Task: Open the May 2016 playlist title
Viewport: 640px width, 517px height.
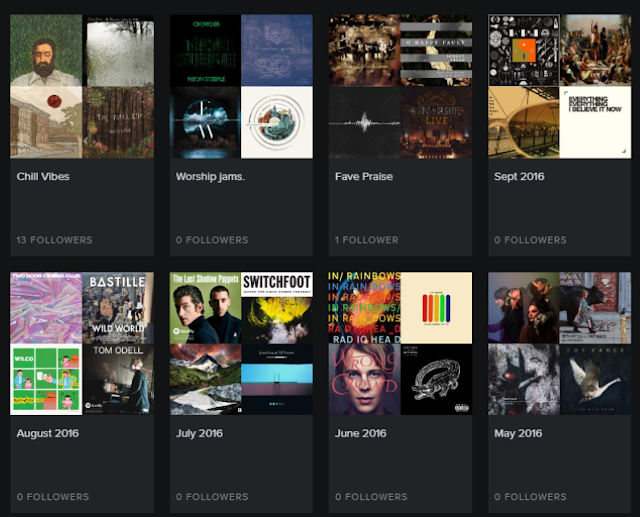Action: pos(518,433)
